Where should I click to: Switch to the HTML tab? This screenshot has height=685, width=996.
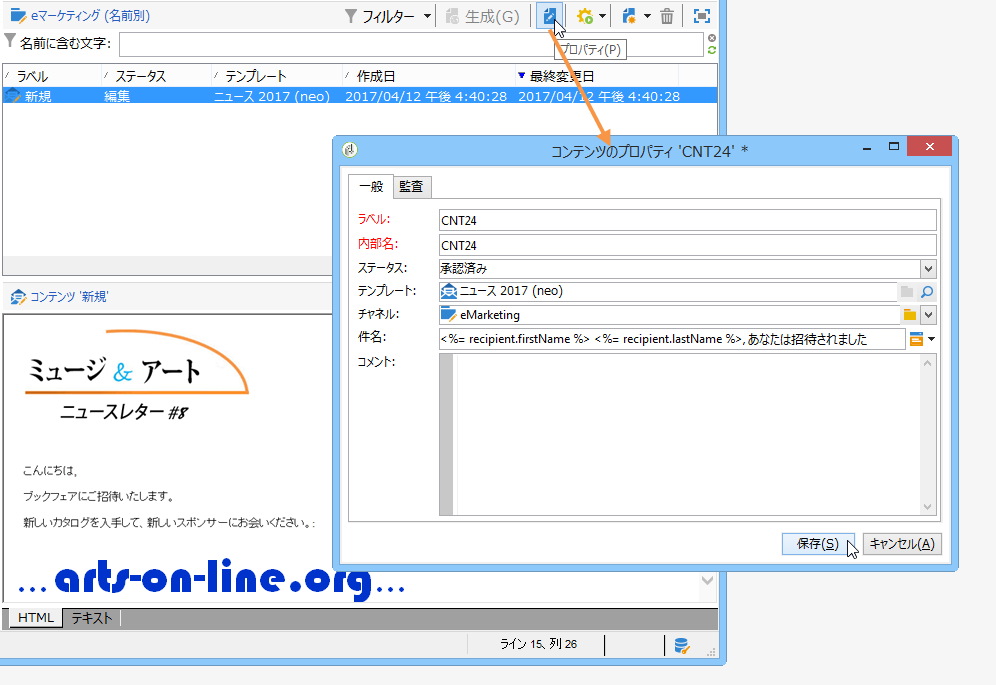click(36, 618)
